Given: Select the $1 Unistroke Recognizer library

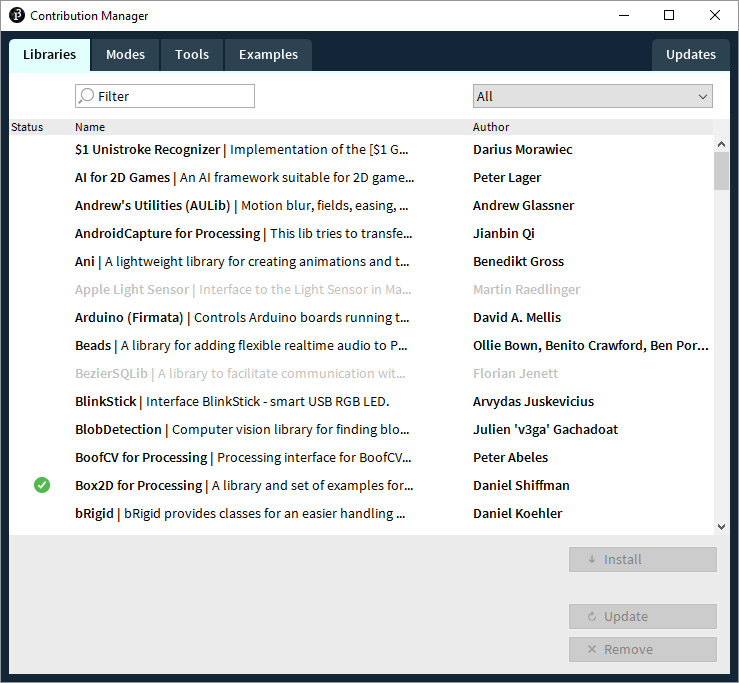Looking at the screenshot, I should pos(361,149).
